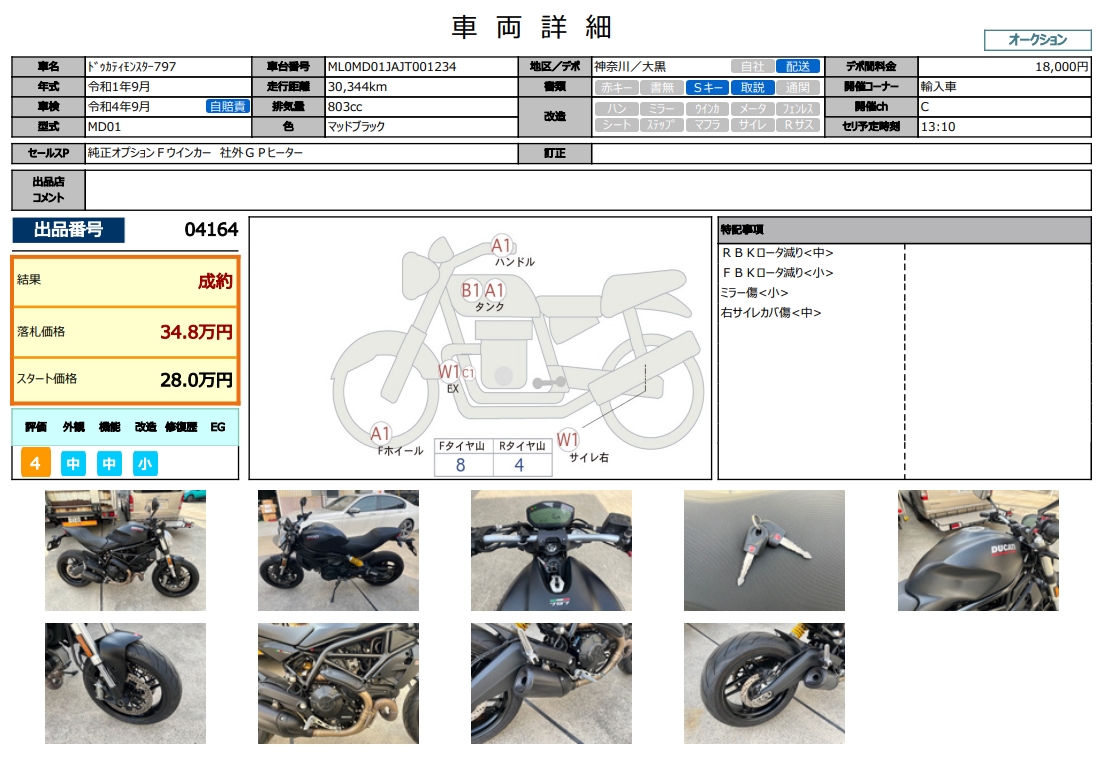
Task: Click the ハン modification badge
Action: click(x=616, y=109)
